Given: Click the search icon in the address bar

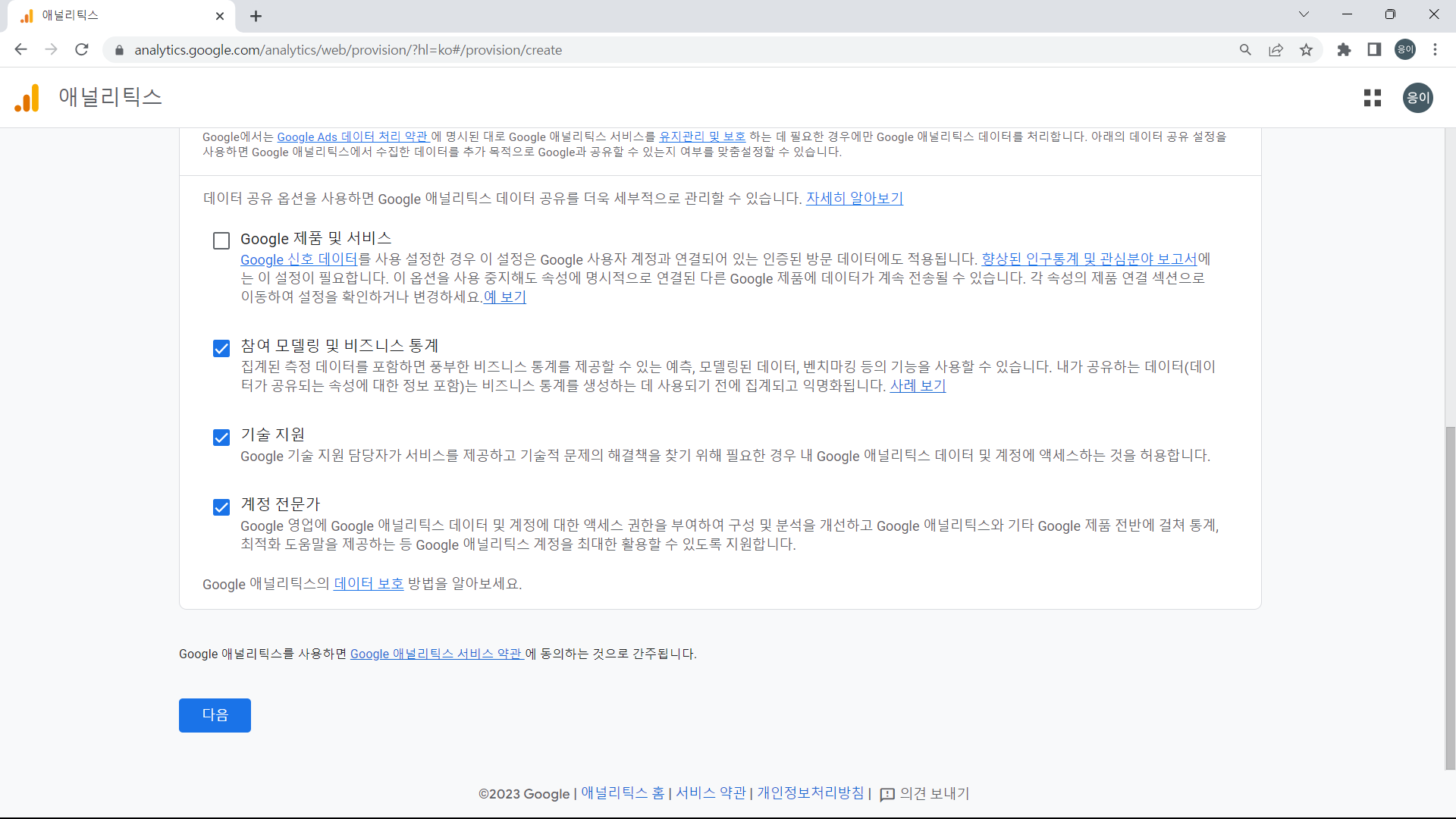Looking at the screenshot, I should tap(1246, 49).
